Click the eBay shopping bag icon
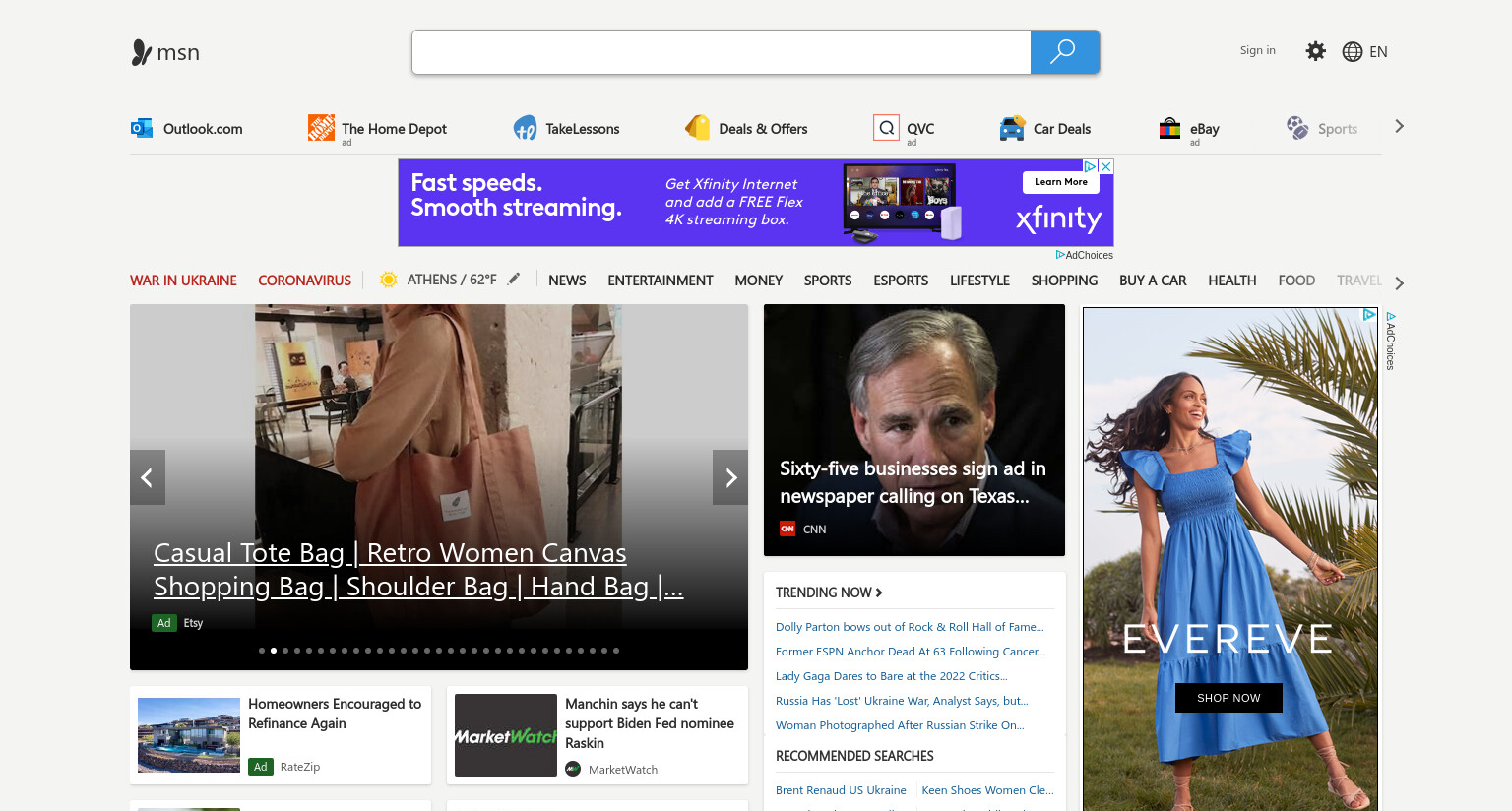The width and height of the screenshot is (1512, 811). 1169,128
